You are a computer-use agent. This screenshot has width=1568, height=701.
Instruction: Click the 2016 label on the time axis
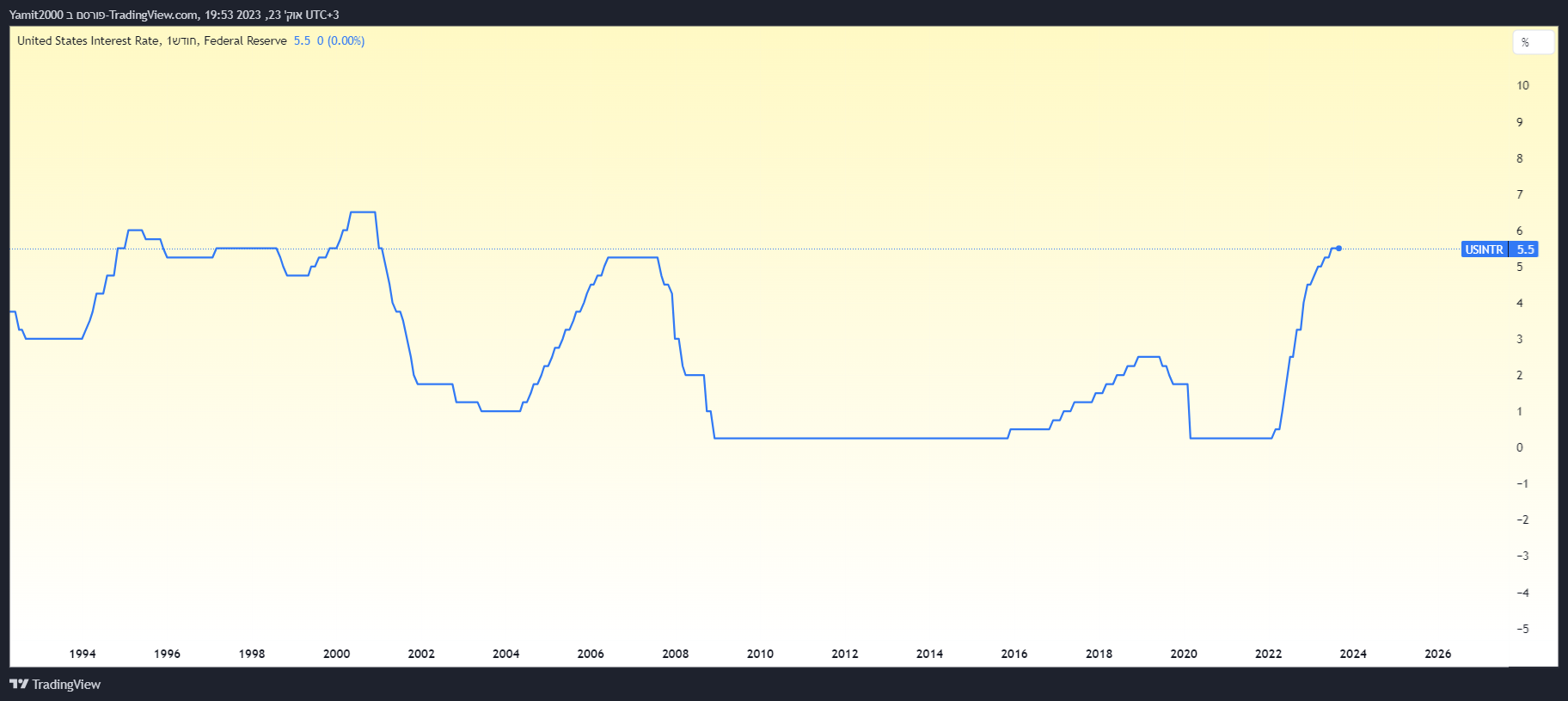pyautogui.click(x=1014, y=654)
